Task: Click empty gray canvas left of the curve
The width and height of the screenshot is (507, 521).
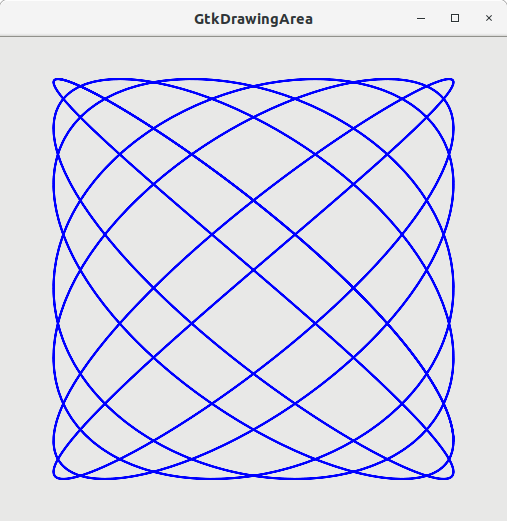Action: tap(26, 279)
